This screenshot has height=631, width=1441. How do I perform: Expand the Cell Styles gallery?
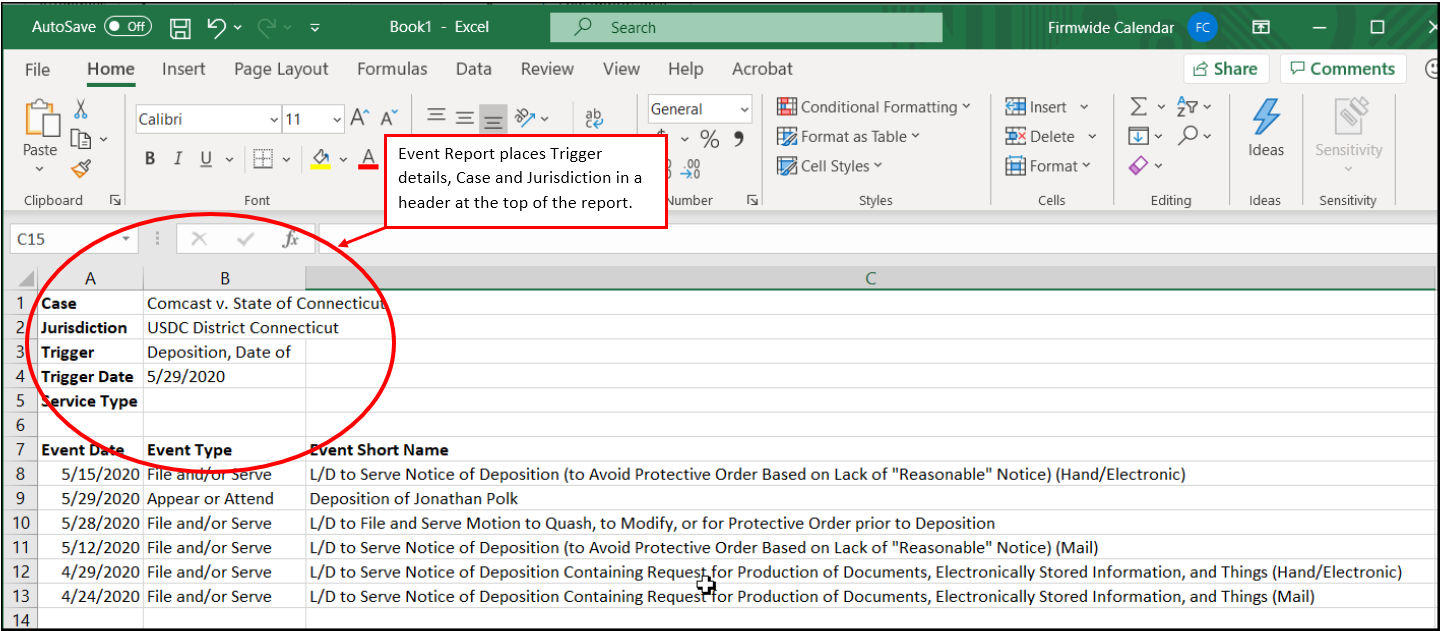830,166
